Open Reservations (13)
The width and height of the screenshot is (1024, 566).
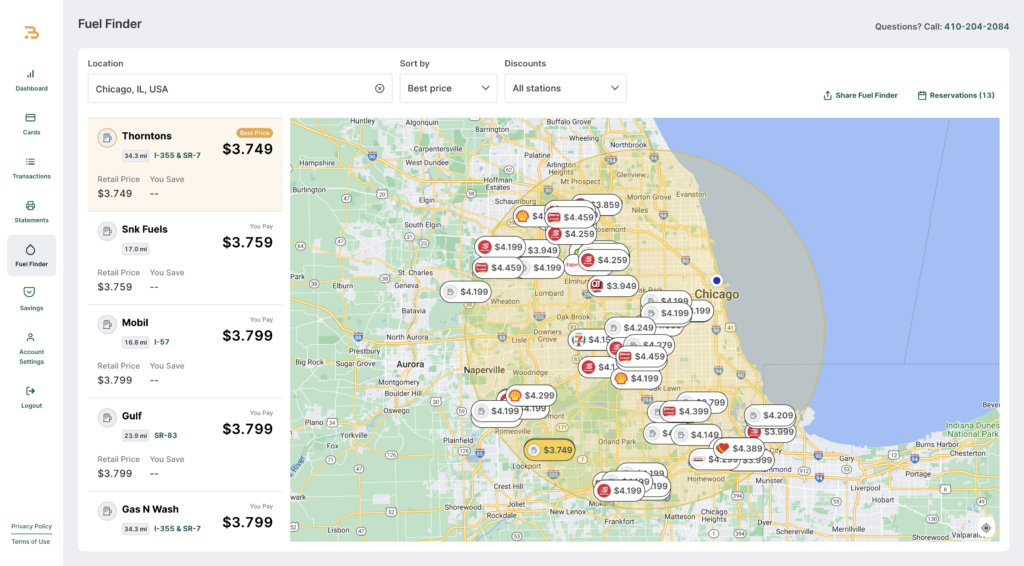[956, 95]
